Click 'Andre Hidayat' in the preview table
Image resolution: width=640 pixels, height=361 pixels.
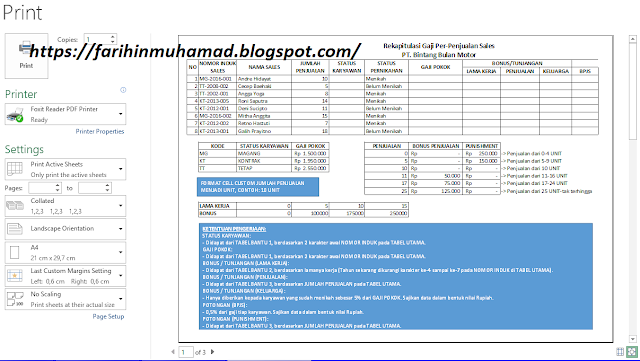coord(254,79)
